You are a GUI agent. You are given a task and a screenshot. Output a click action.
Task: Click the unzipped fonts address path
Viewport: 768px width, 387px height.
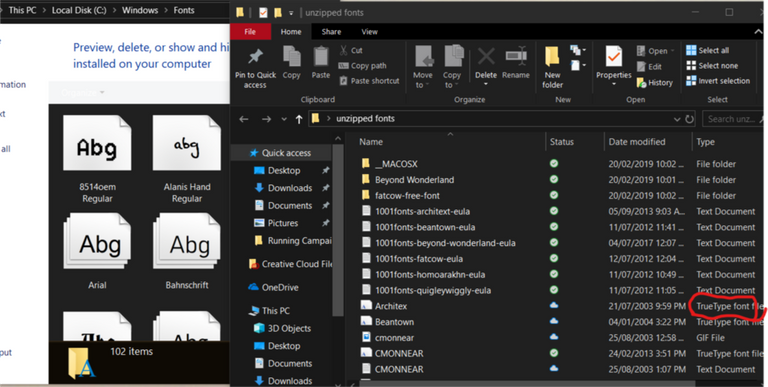click(365, 119)
